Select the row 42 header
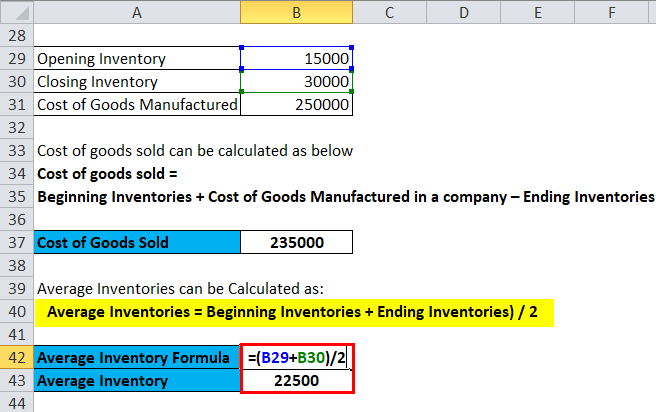Viewport: 656px width, 412px height. 15,357
